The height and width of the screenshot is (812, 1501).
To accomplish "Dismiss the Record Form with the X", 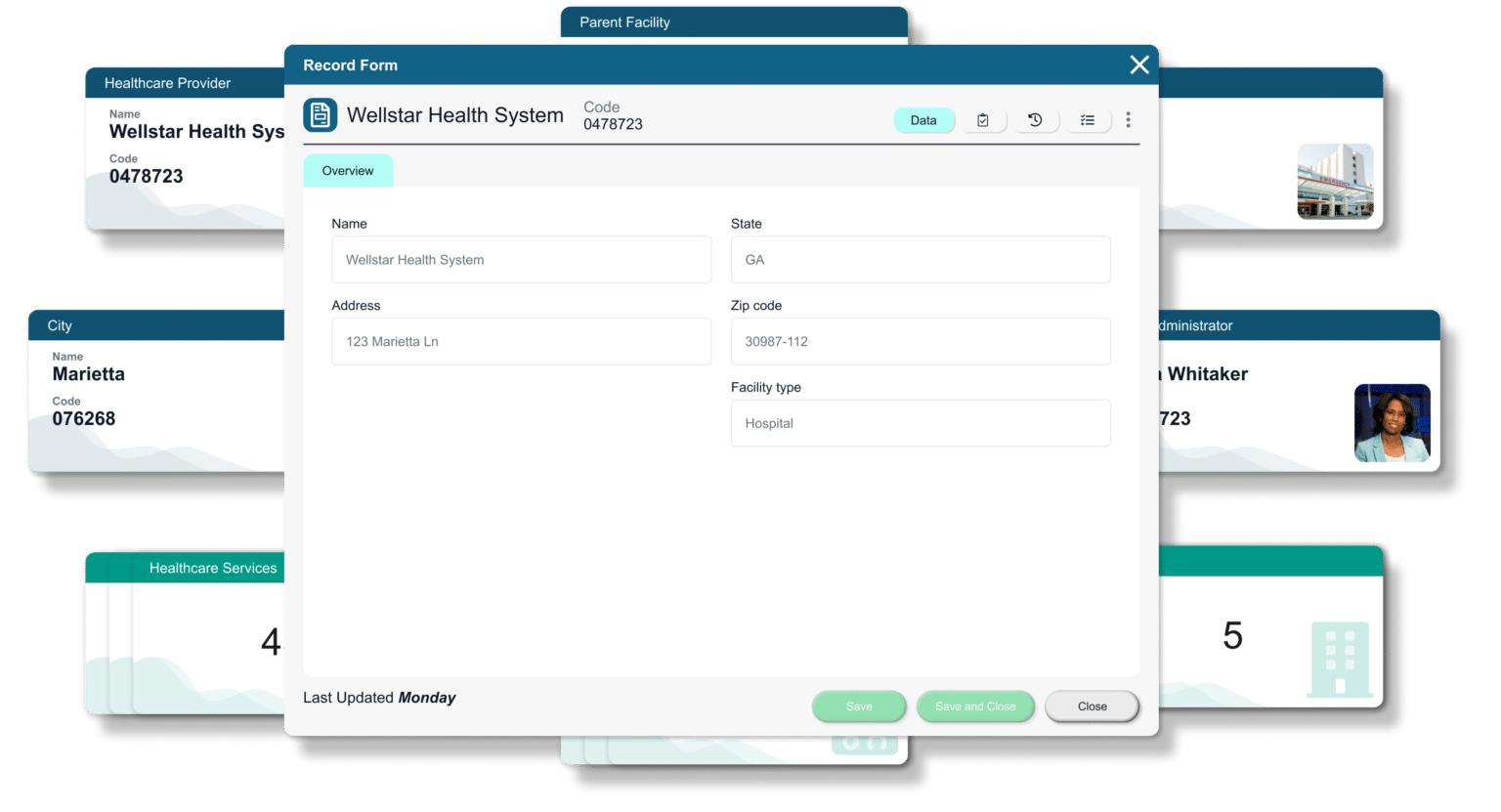I will [x=1139, y=64].
